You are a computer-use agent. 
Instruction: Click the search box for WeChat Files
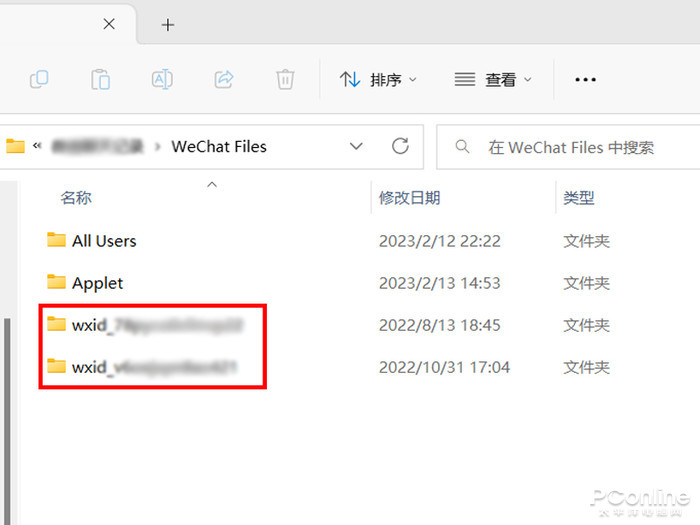[568, 147]
